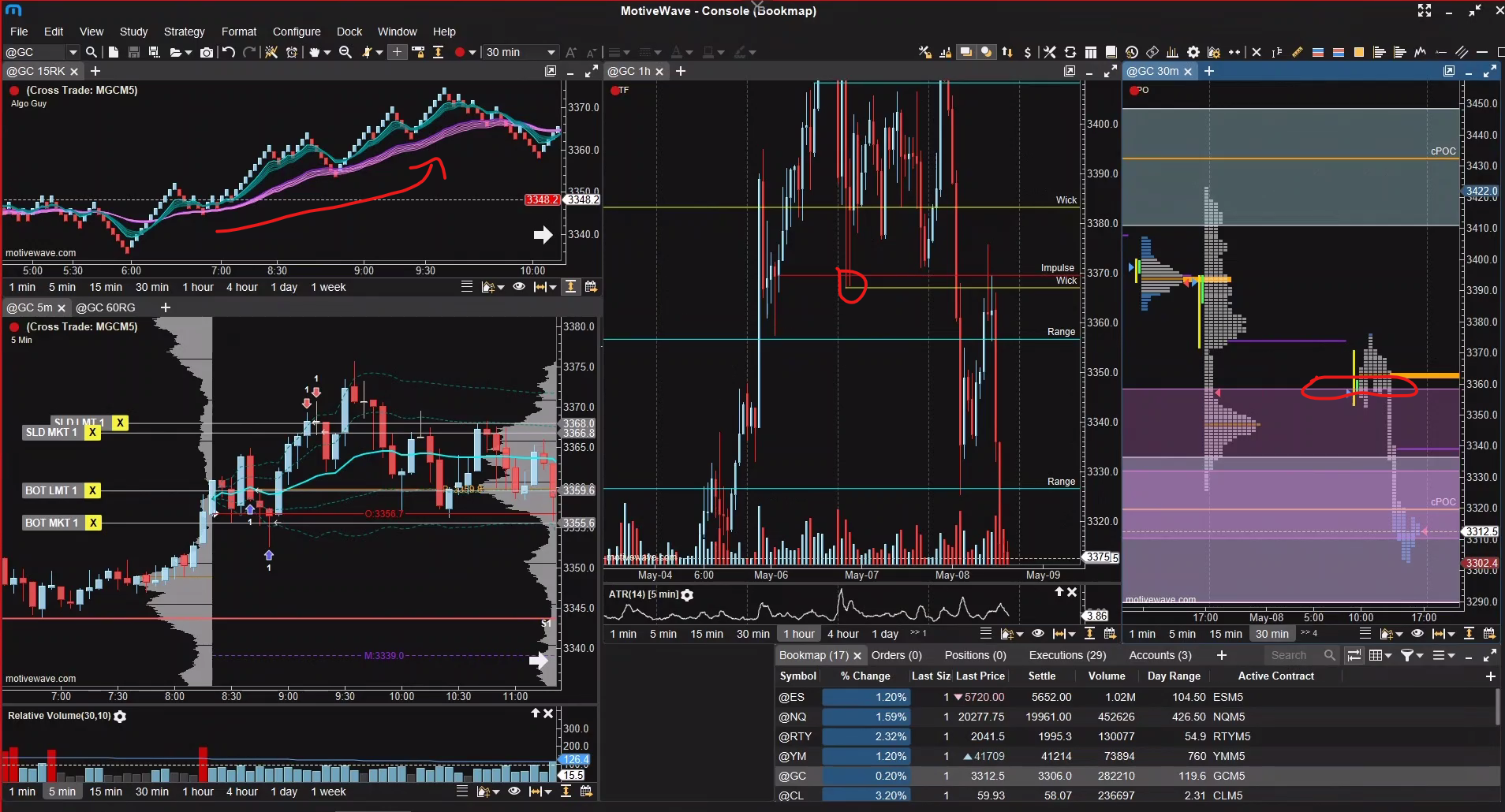Create a new chart document
Viewport: 1505px width, 812px height.
click(114, 52)
